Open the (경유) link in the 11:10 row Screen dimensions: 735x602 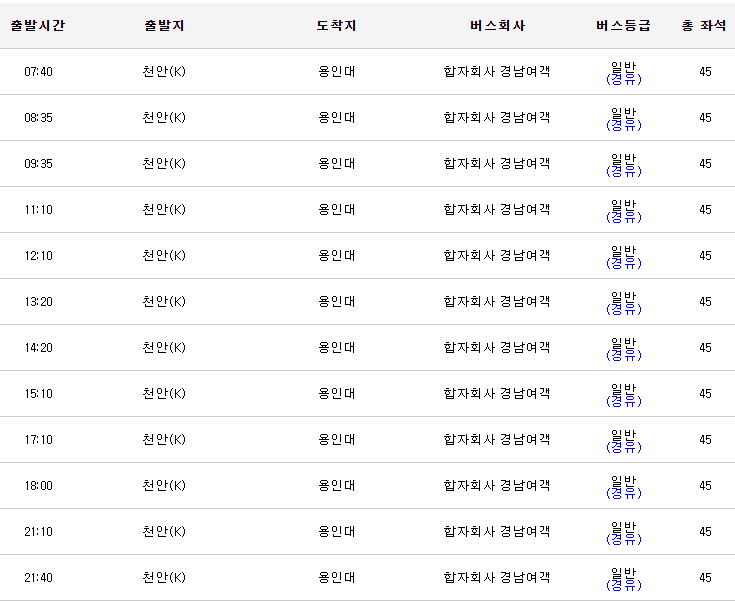tap(623, 217)
